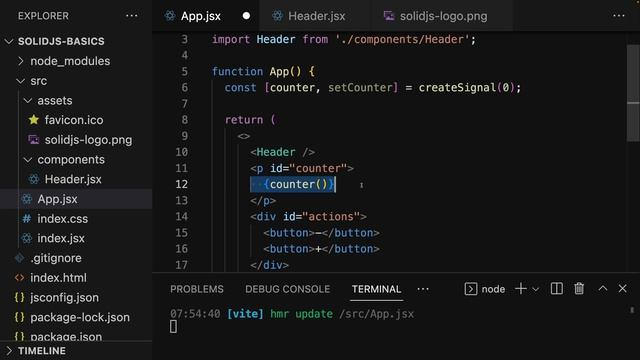Open index.html file
This screenshot has width=640, height=360.
point(58,278)
